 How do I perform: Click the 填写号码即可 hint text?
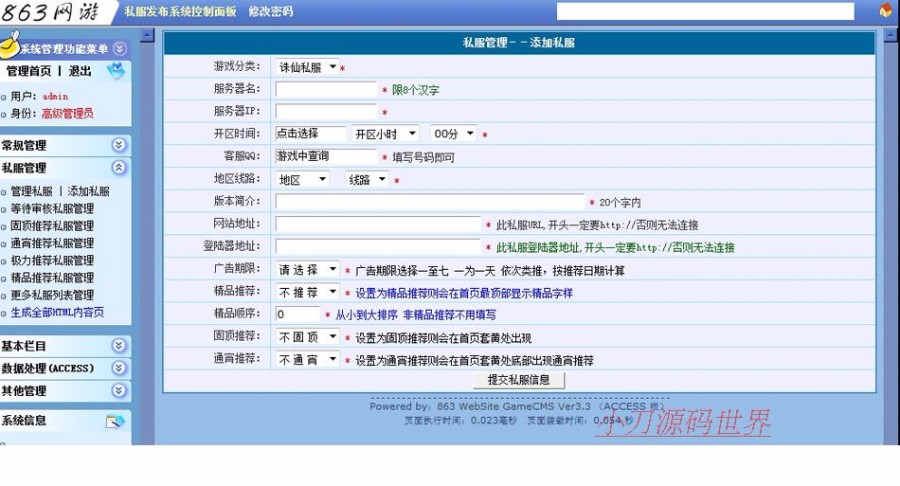click(x=424, y=157)
